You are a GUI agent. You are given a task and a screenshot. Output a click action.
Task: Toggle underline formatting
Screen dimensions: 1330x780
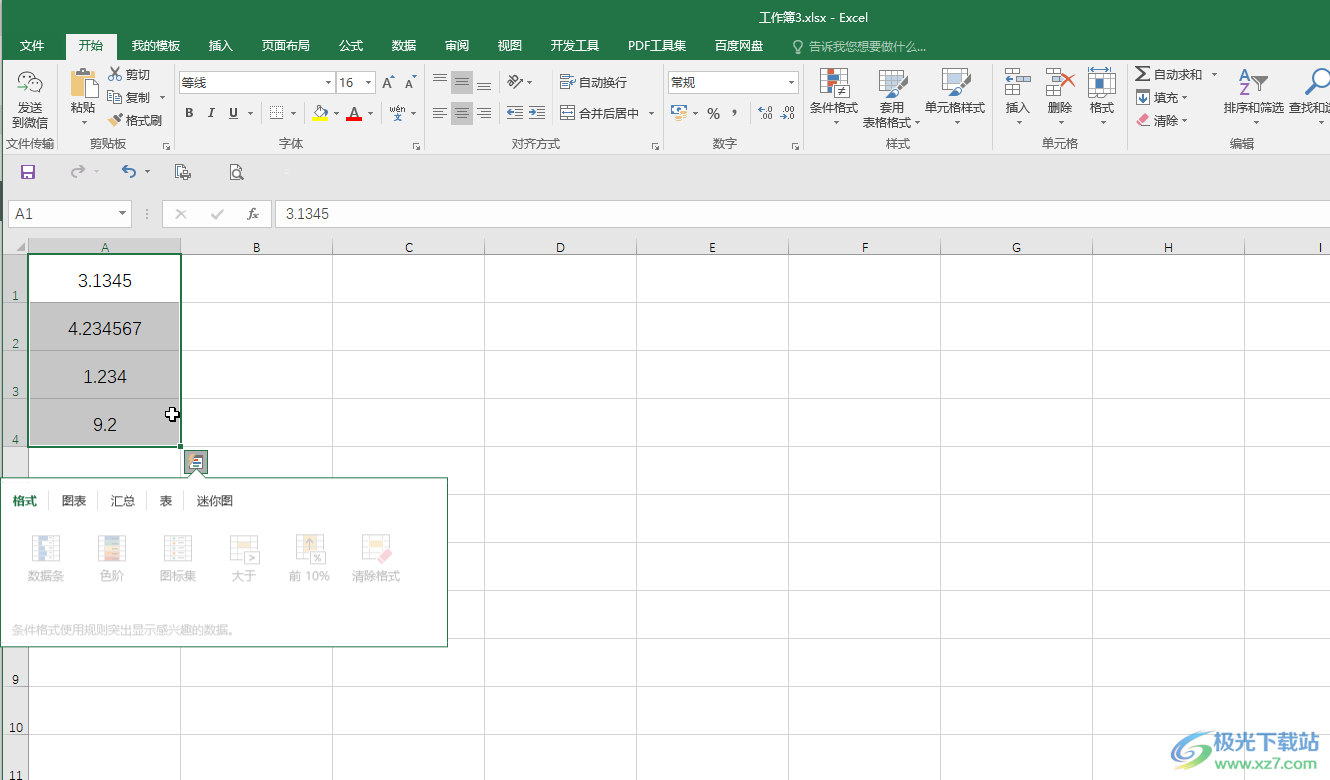[233, 114]
